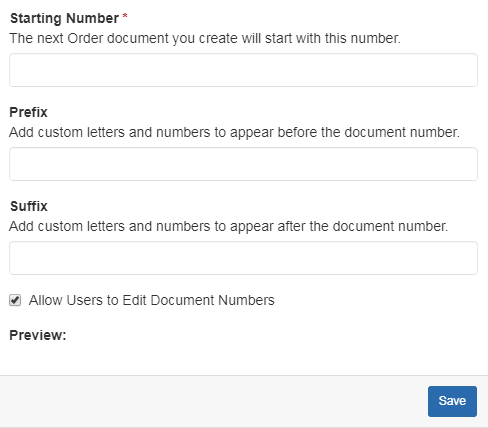Focus the required field under 'start with this number'
This screenshot has height=428, width=488.
click(x=243, y=70)
